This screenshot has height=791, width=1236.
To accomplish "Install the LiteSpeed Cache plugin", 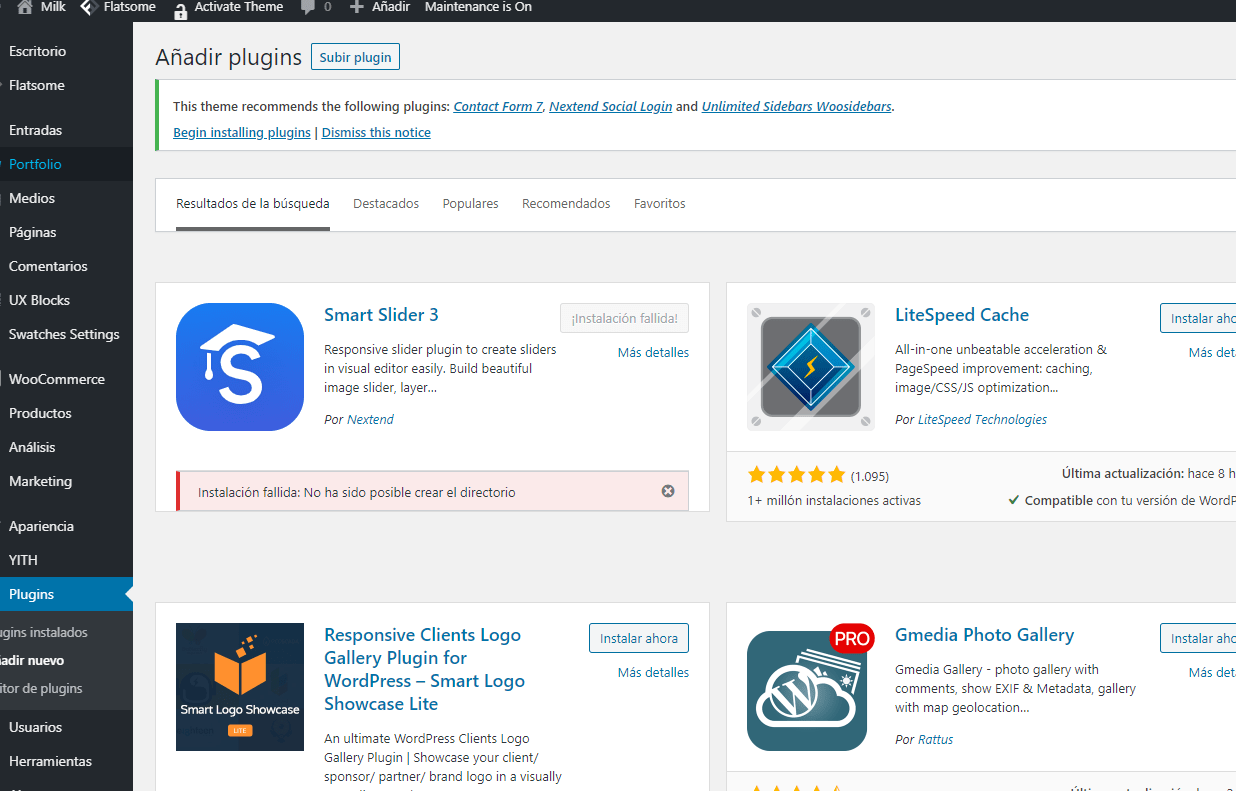I will (x=1198, y=318).
